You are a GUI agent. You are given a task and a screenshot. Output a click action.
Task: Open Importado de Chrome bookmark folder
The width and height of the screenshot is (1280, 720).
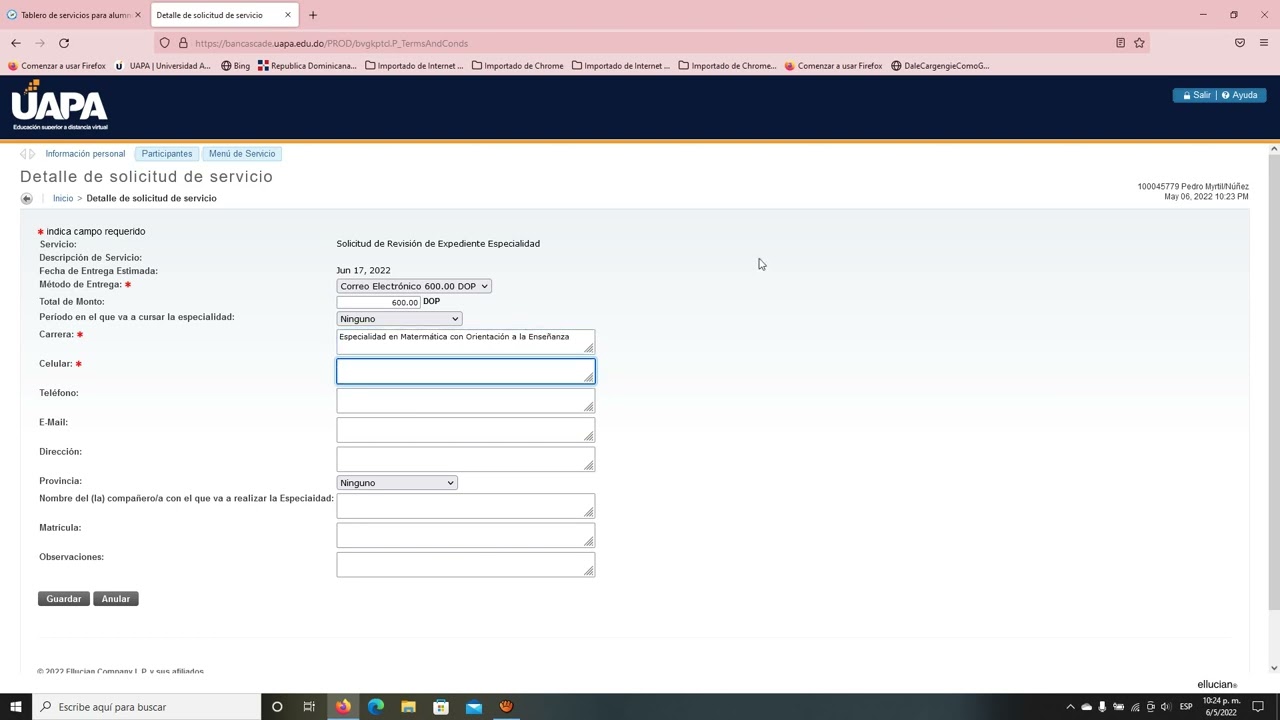(x=517, y=66)
